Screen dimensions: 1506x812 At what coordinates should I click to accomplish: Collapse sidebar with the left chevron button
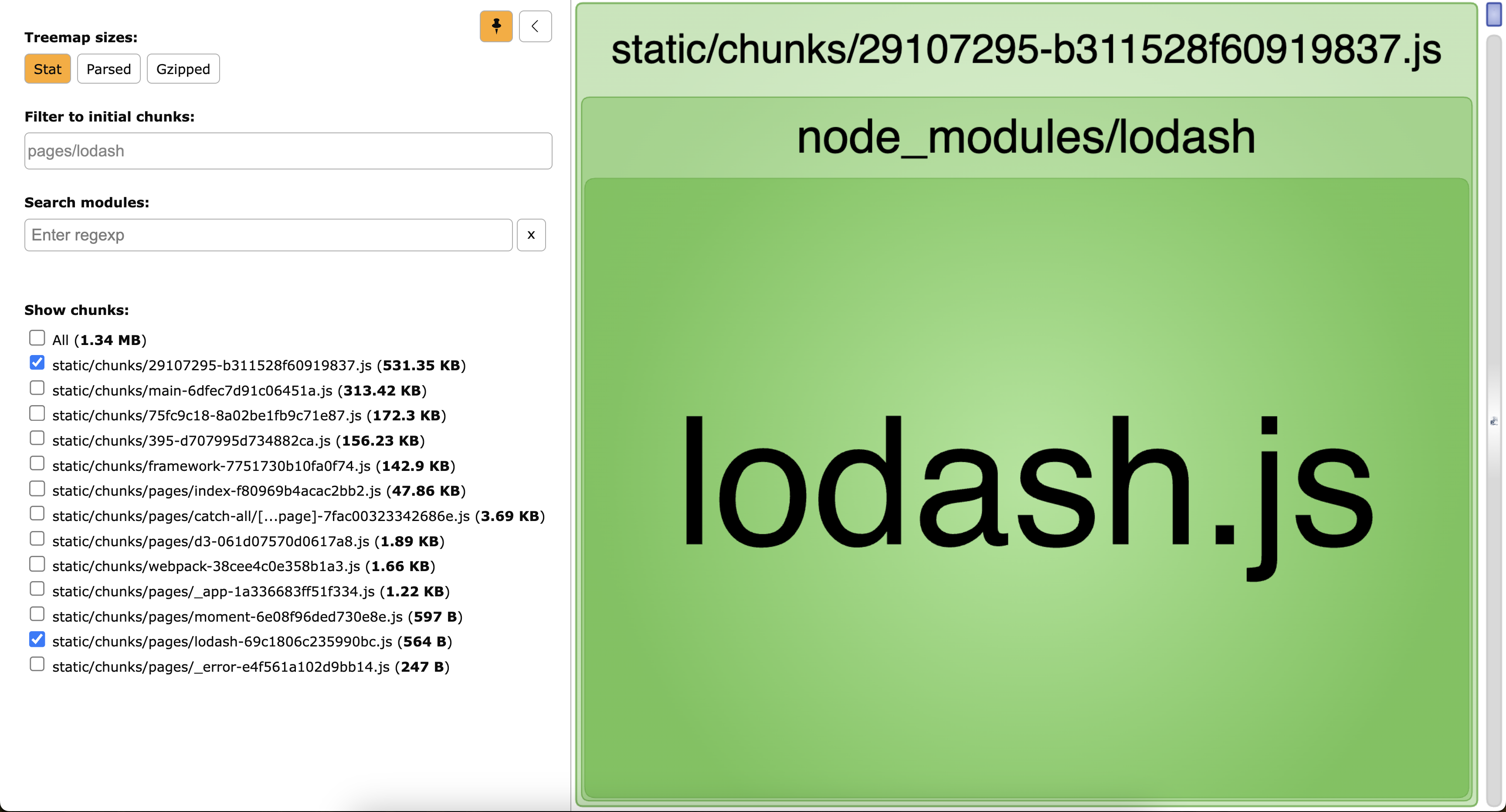[x=535, y=26]
